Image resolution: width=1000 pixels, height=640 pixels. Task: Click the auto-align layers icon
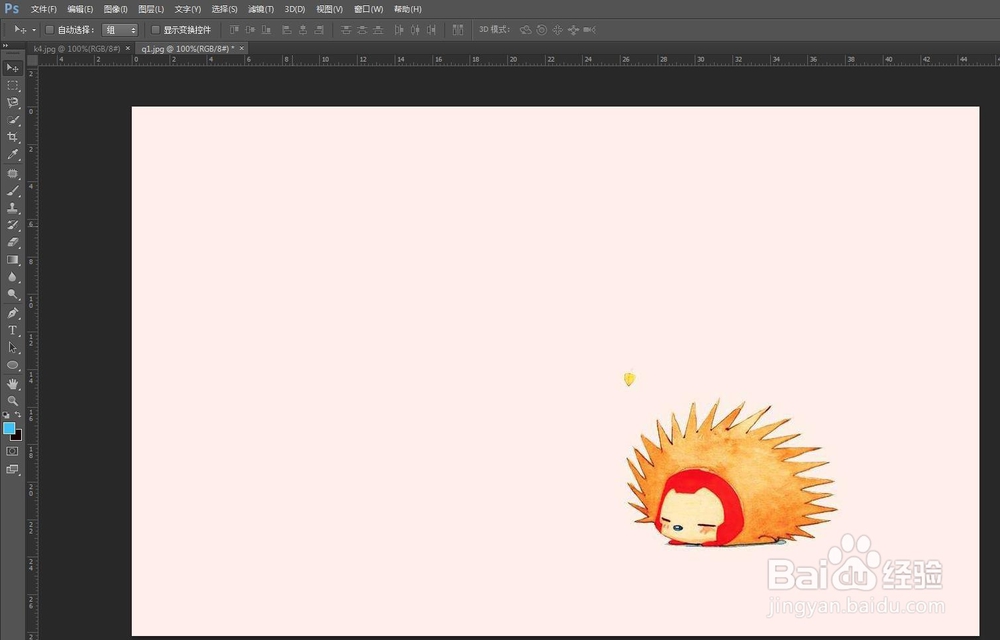(x=458, y=30)
